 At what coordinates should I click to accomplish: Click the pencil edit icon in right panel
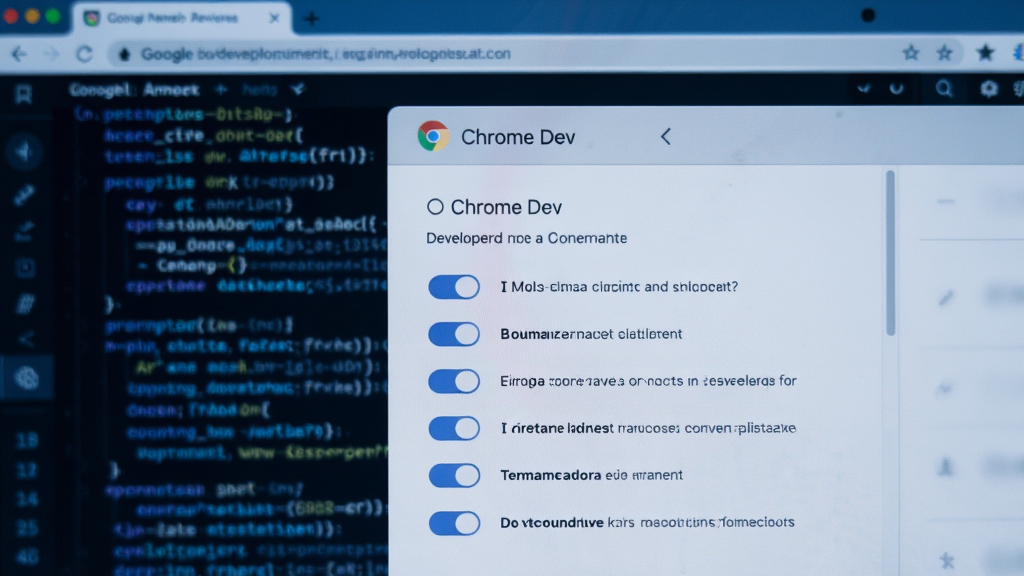point(946,298)
